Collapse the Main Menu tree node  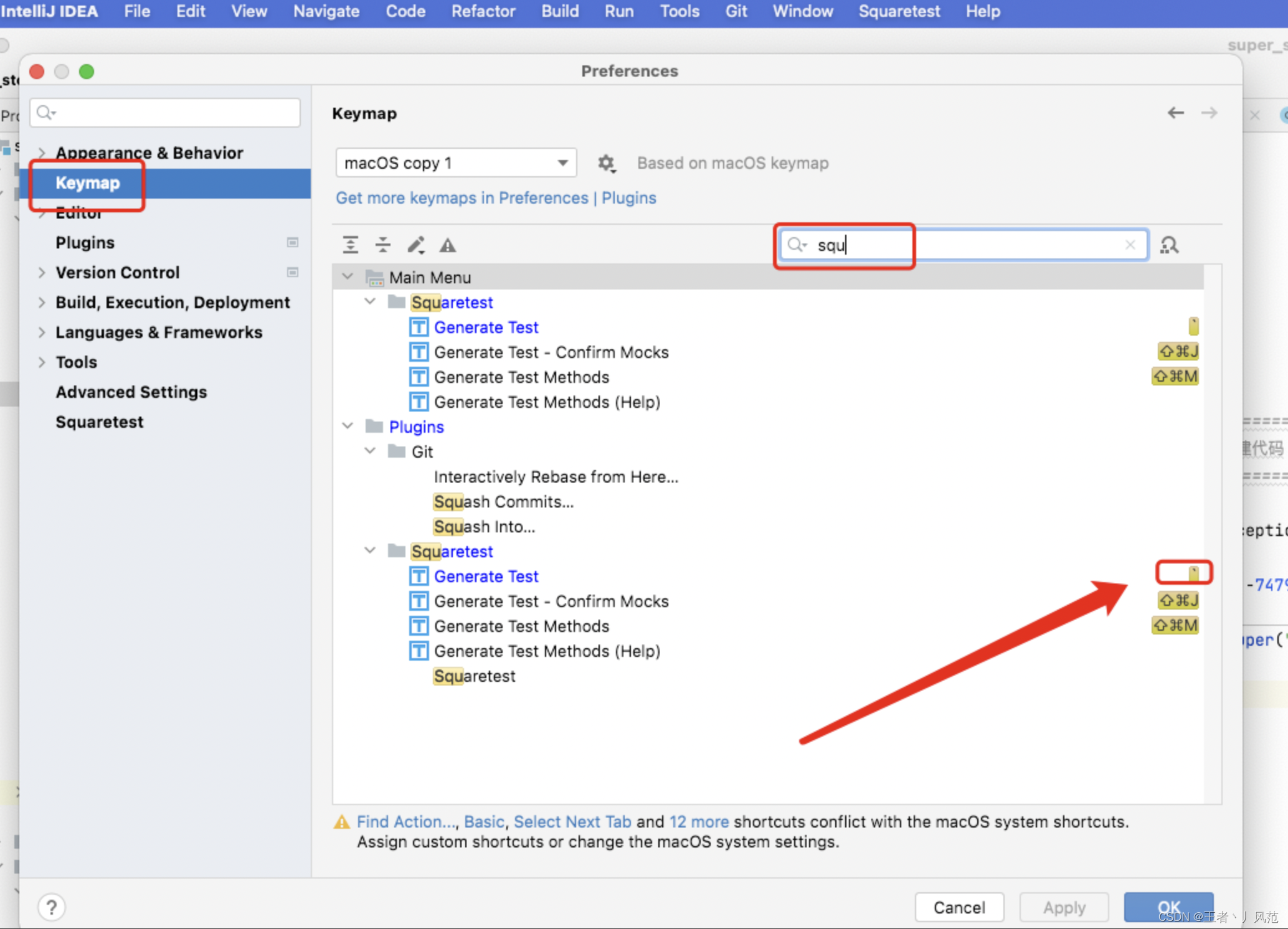(x=348, y=277)
